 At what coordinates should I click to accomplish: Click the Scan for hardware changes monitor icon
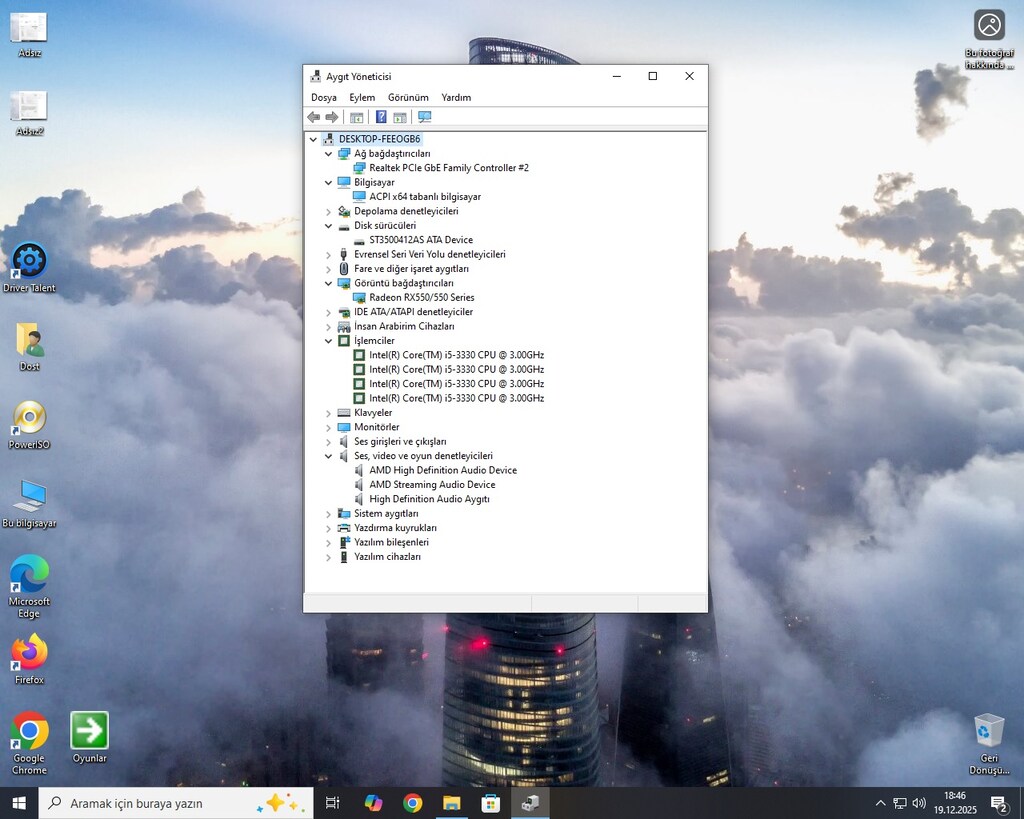[424, 117]
